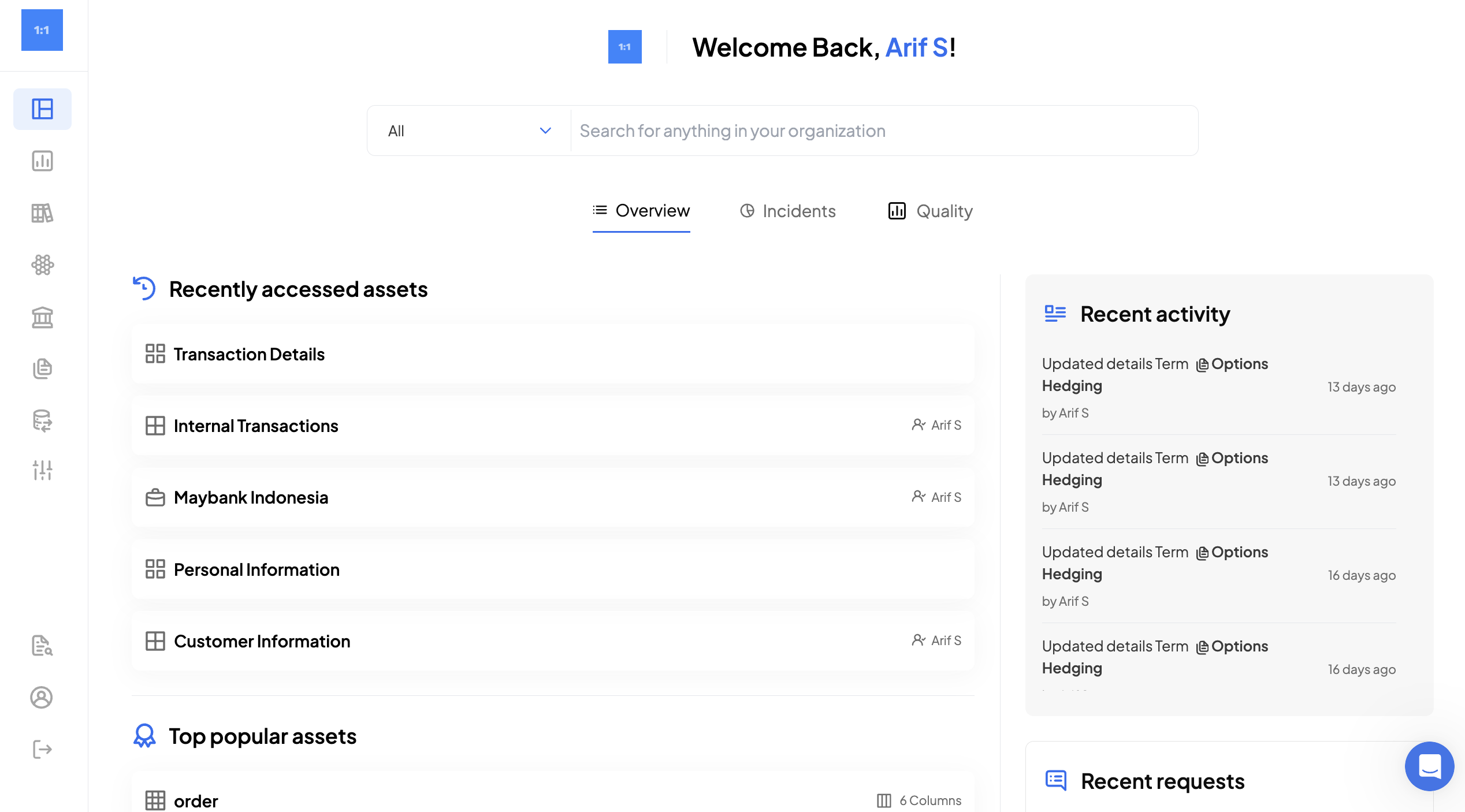Switch to the Quality tab
Screen dimensions: 1465x812
(x=930, y=211)
